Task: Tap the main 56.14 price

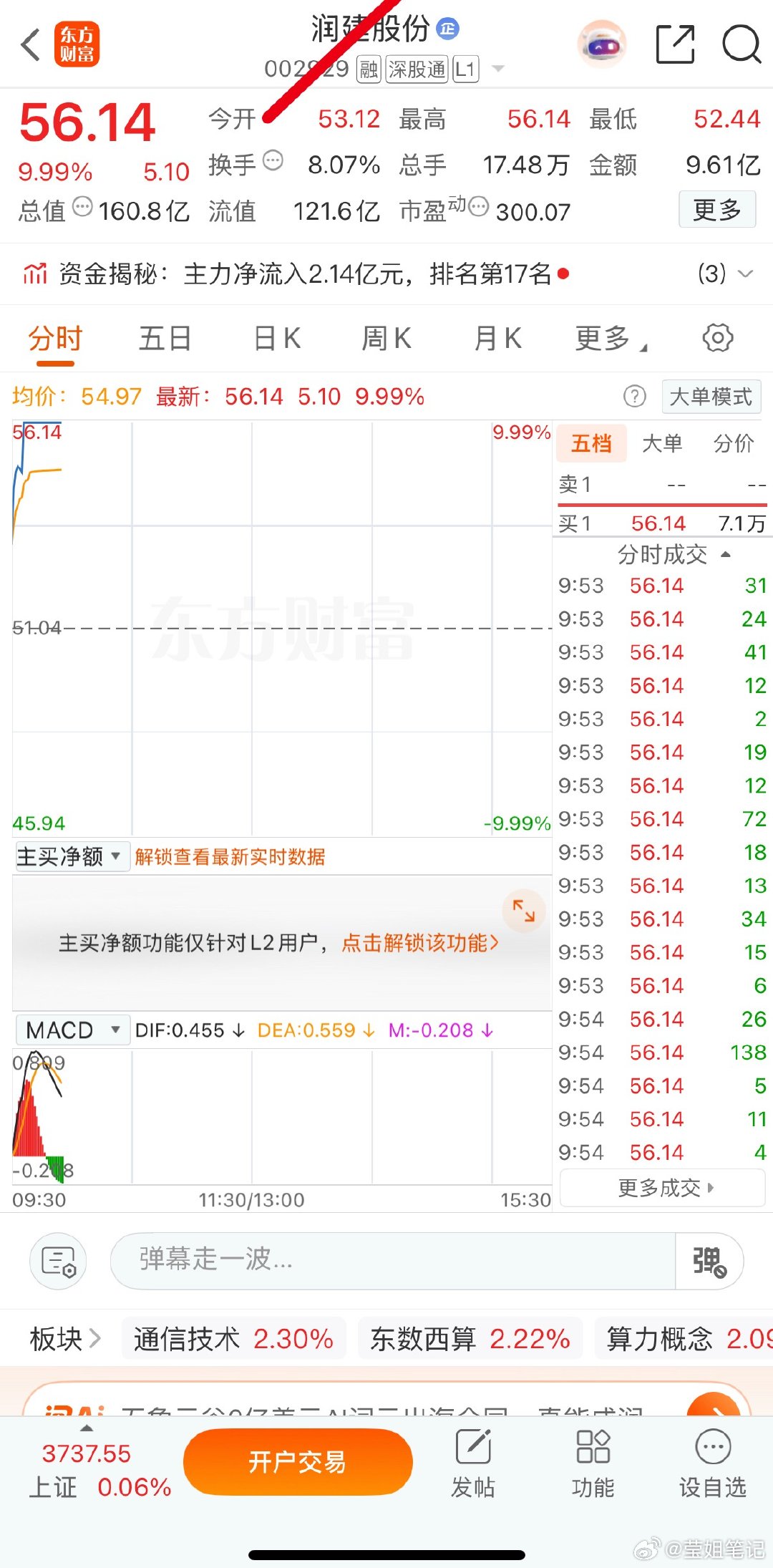Action: pos(87,122)
